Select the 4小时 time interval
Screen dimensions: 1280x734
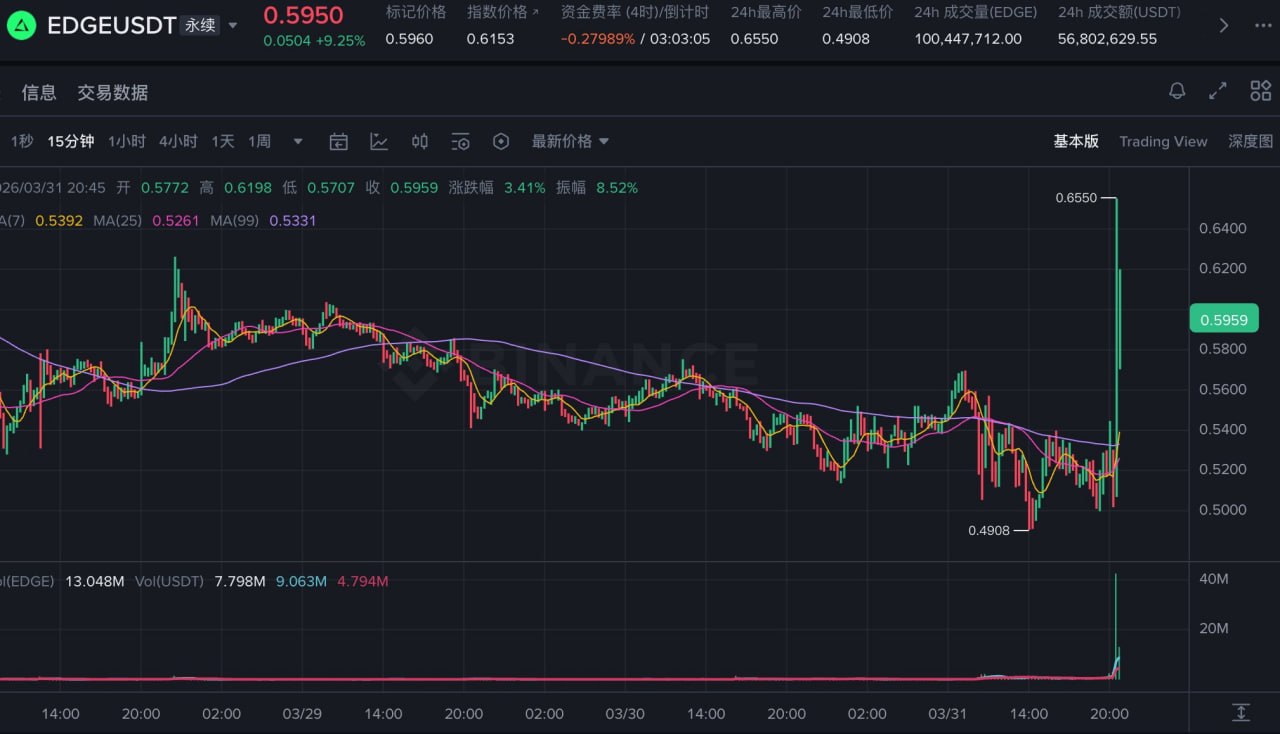178,142
